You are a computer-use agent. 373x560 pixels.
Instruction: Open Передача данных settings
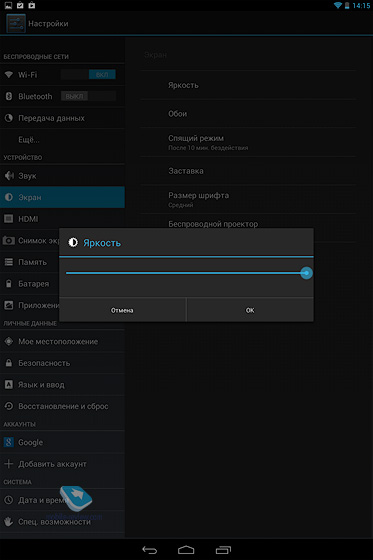click(62, 118)
